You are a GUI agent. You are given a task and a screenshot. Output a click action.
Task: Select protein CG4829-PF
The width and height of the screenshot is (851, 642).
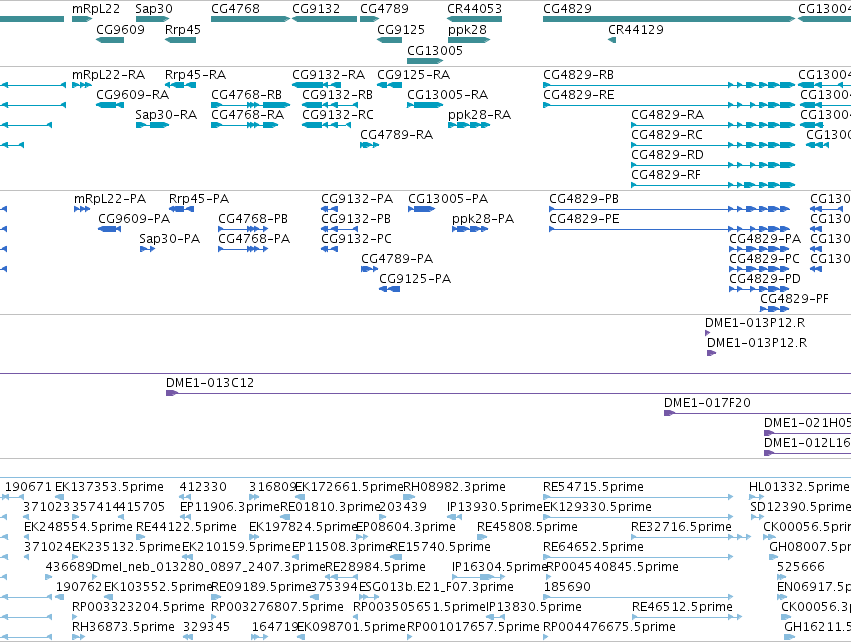(774, 309)
